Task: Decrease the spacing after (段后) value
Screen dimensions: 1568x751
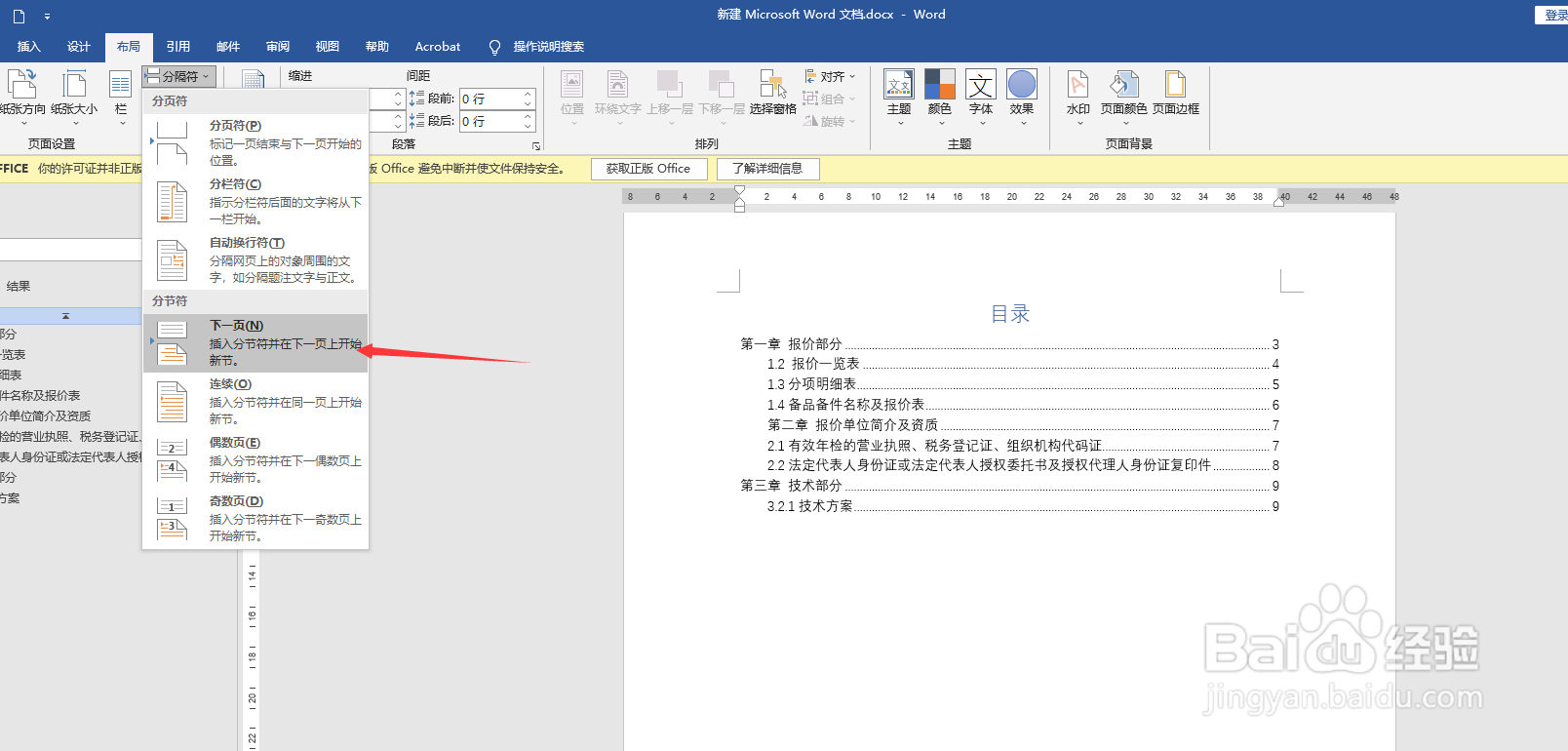Action: [x=529, y=126]
